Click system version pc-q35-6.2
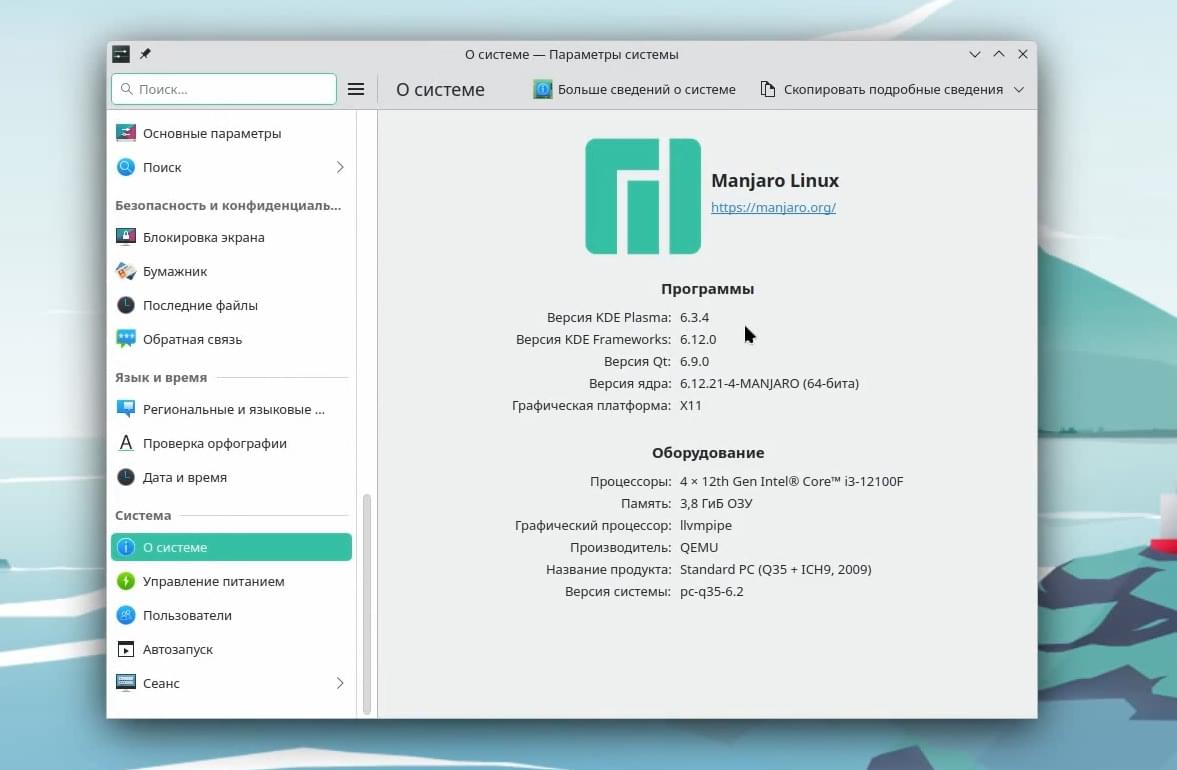Viewport: 1177px width, 770px height. coord(712,591)
